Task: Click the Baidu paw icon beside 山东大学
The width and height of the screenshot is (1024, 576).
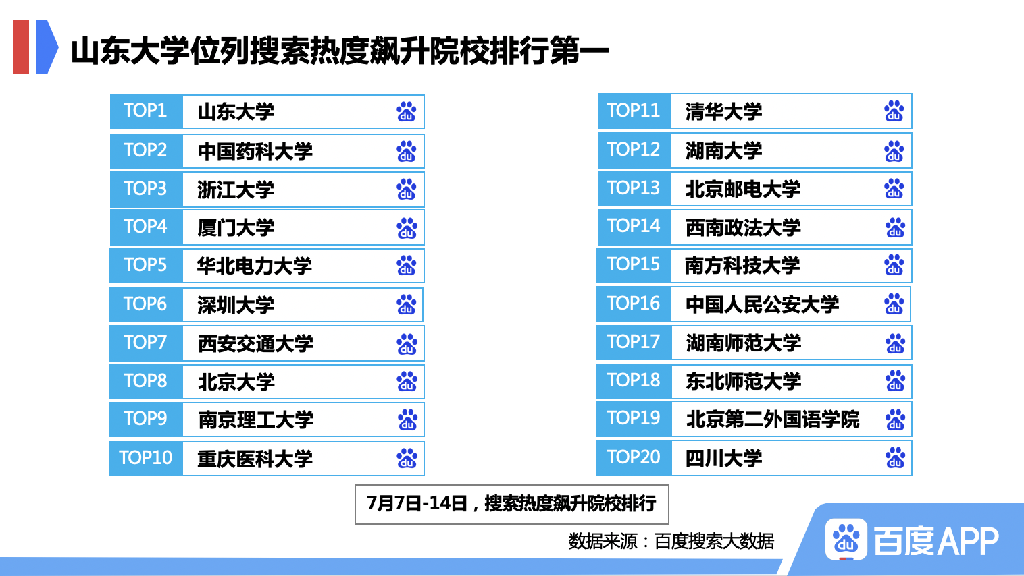Action: (x=406, y=112)
